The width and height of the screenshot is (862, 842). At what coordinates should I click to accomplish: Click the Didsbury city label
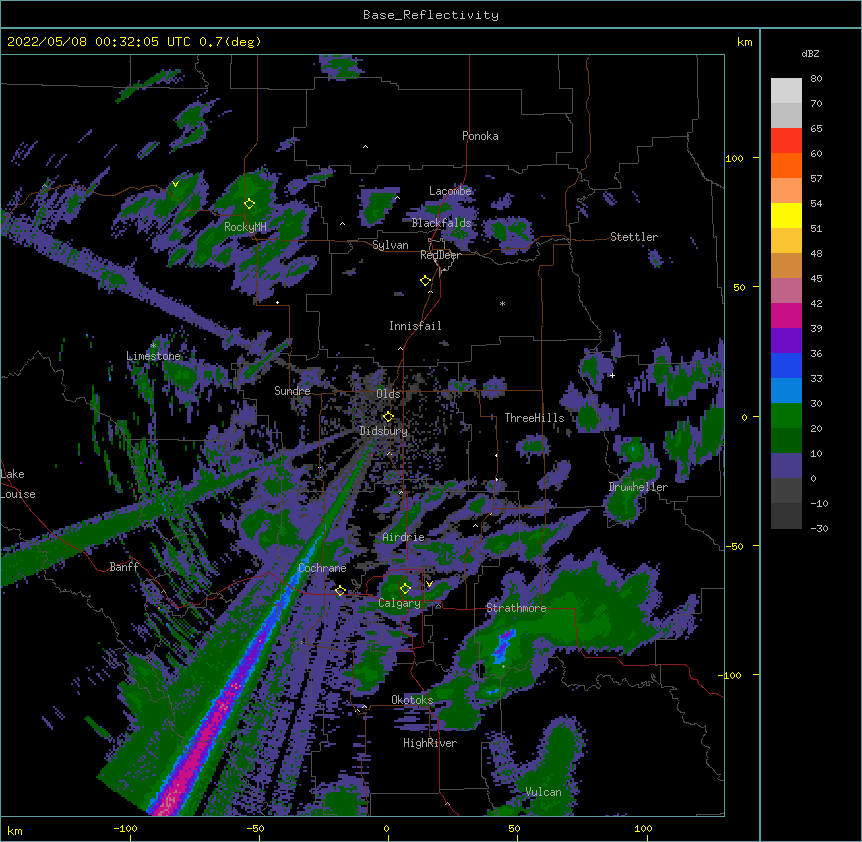coord(384,431)
